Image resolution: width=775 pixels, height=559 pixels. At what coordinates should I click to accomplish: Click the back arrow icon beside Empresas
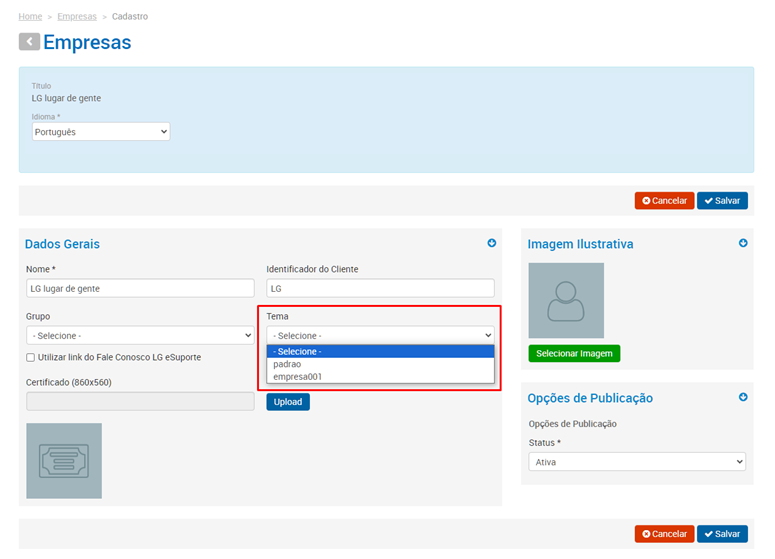29,42
